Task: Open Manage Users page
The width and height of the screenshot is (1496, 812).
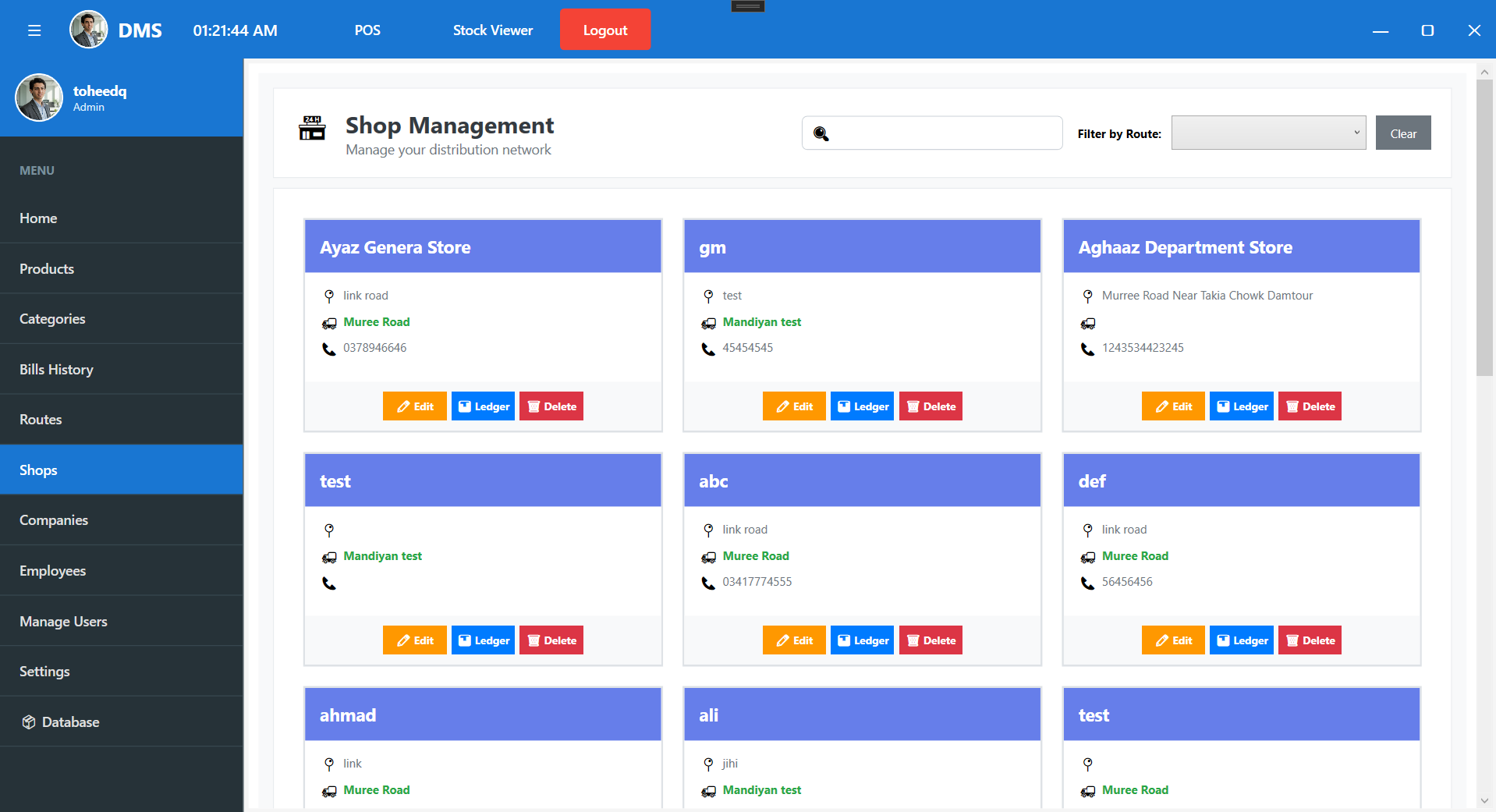Action: click(x=122, y=622)
